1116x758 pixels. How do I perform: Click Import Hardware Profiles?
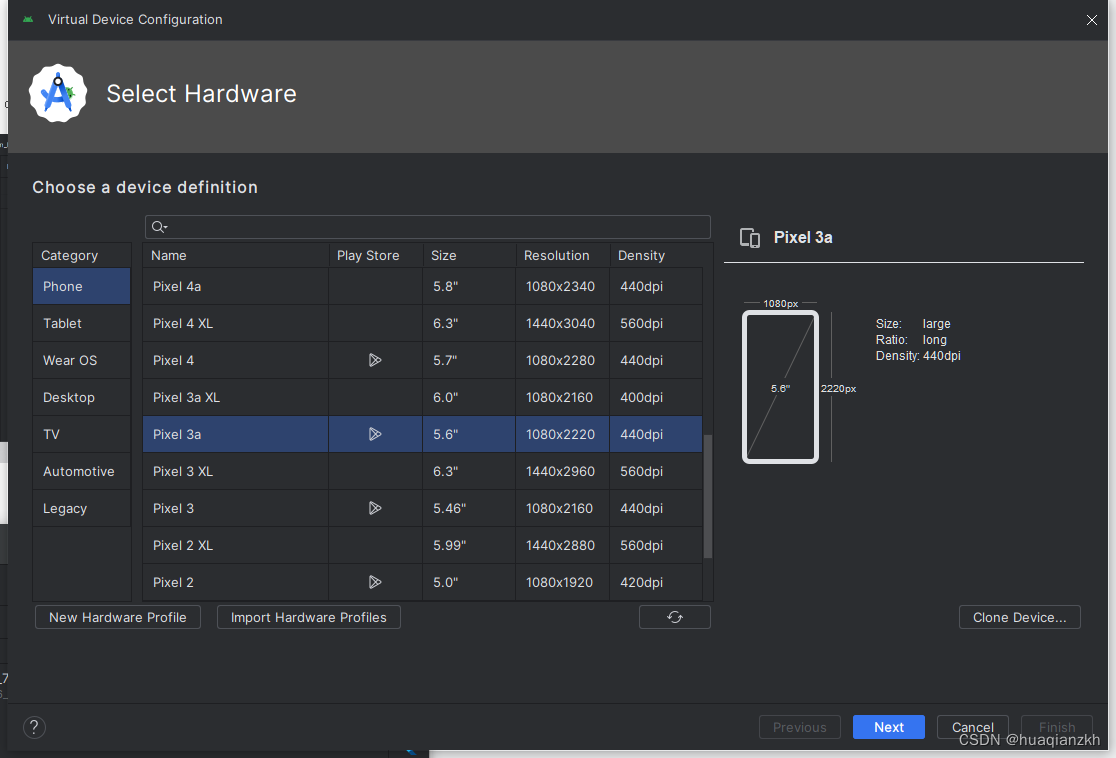tap(308, 617)
